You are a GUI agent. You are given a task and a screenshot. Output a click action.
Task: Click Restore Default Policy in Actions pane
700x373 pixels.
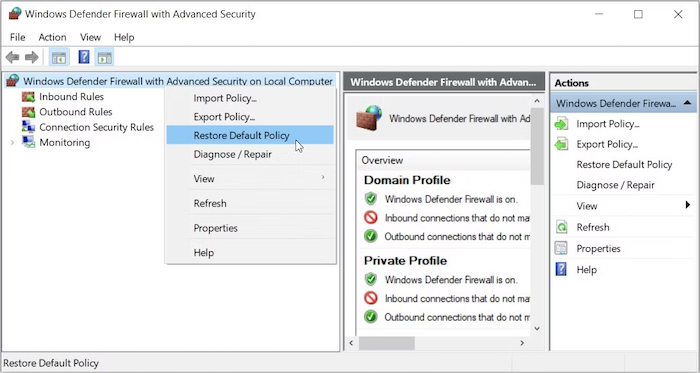tap(624, 165)
